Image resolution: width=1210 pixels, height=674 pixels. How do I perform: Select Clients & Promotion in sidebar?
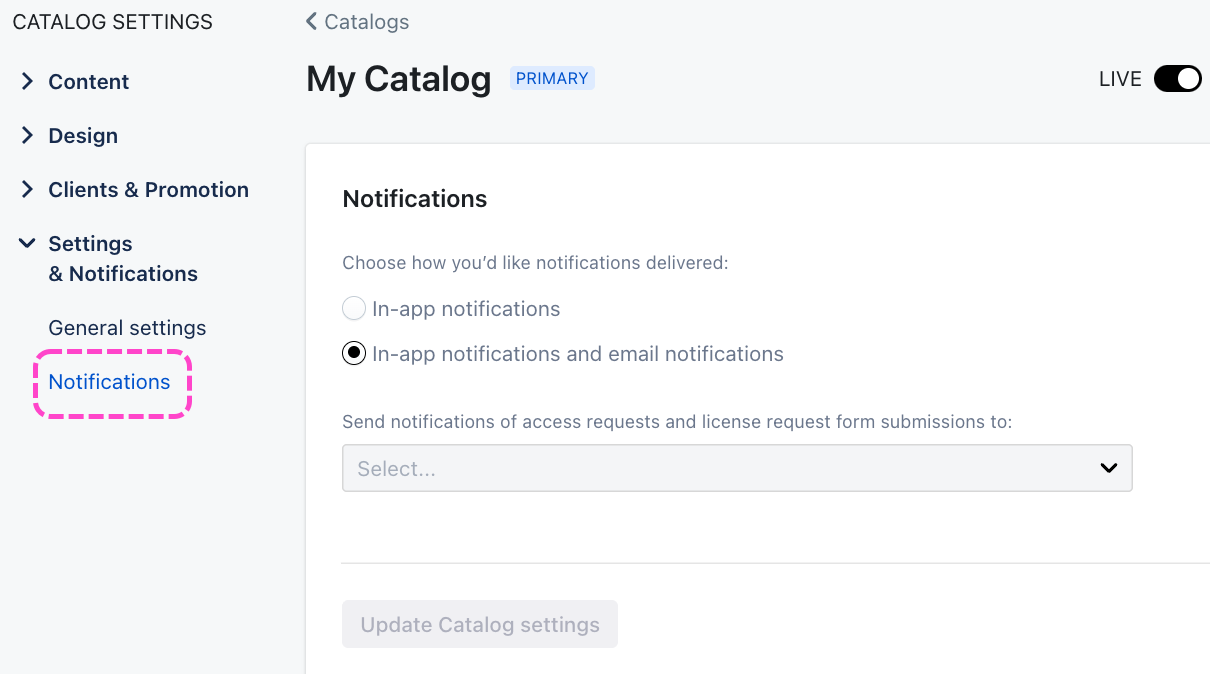coord(148,190)
